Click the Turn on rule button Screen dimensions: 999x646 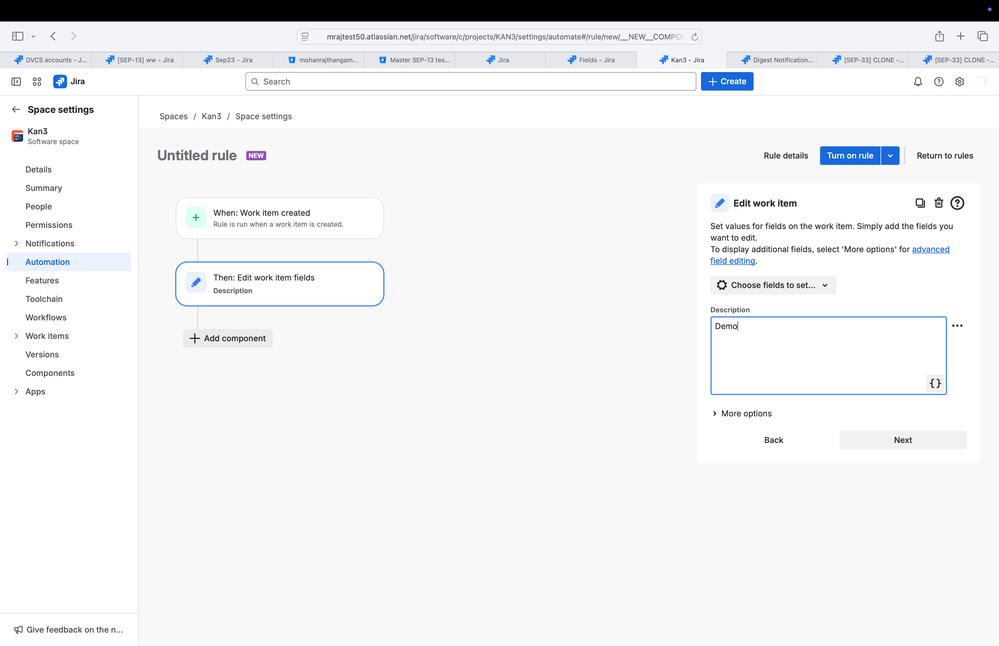[x=850, y=155]
